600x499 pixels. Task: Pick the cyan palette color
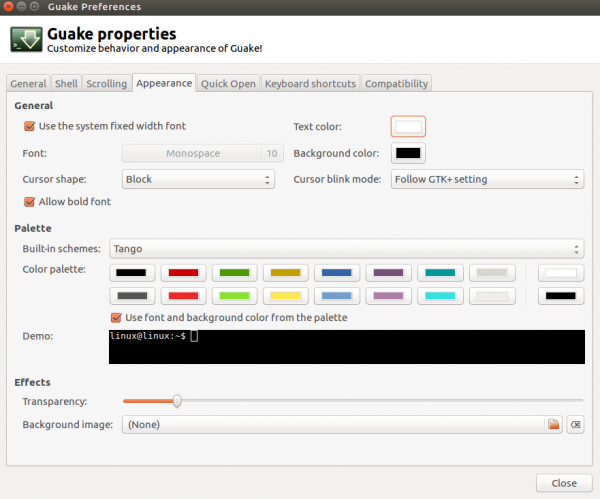point(440,296)
